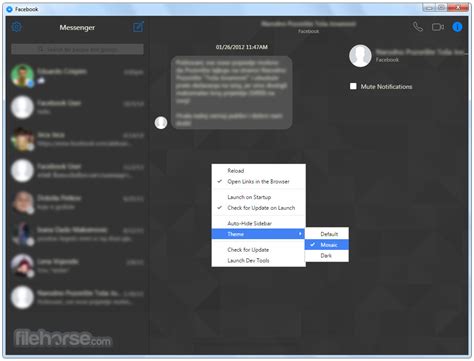
Task: Select Launch Dev Tools from the menu
Action: pyautogui.click(x=258, y=260)
